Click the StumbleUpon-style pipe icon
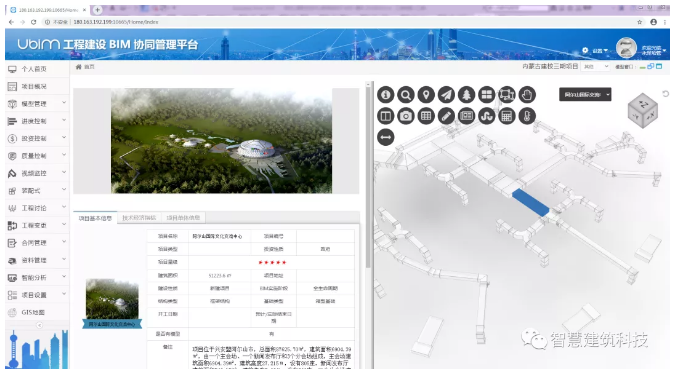Viewport: 676px width, 374px height. pos(487,116)
